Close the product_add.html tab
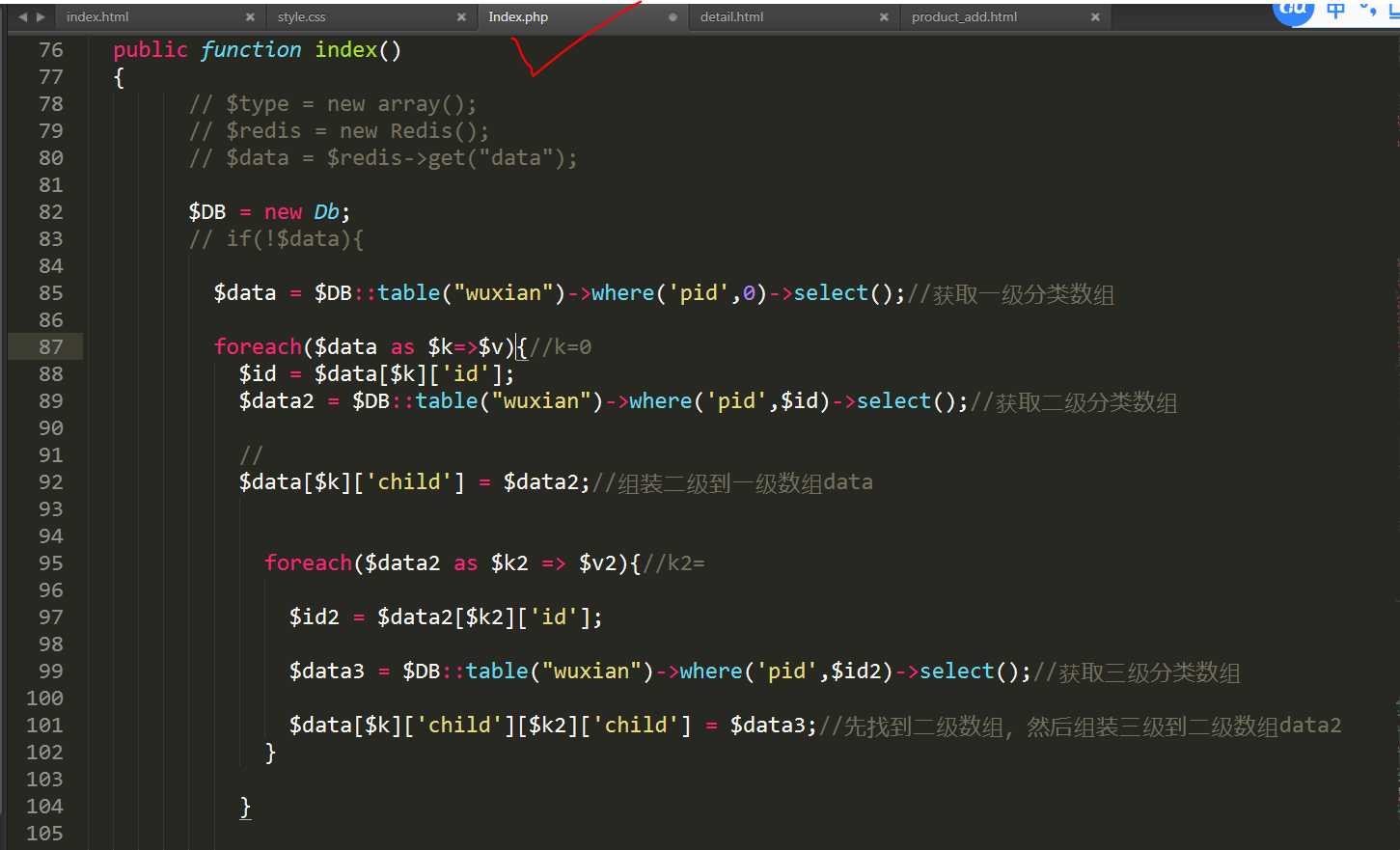This screenshot has height=850, width=1400. tap(1095, 17)
